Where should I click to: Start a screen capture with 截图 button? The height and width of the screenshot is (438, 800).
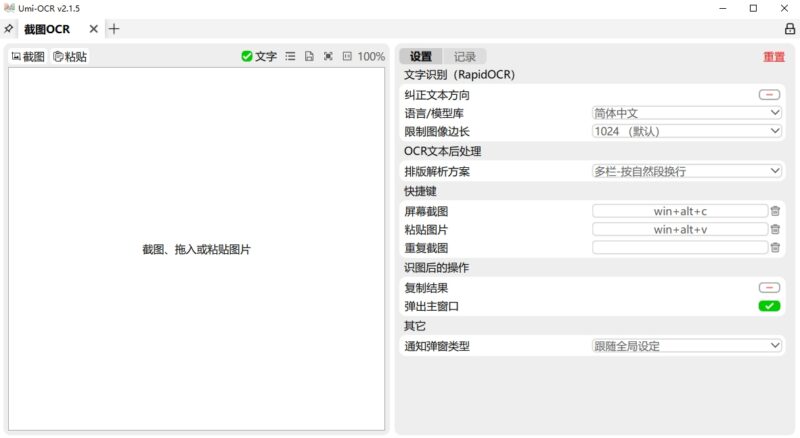pos(29,57)
